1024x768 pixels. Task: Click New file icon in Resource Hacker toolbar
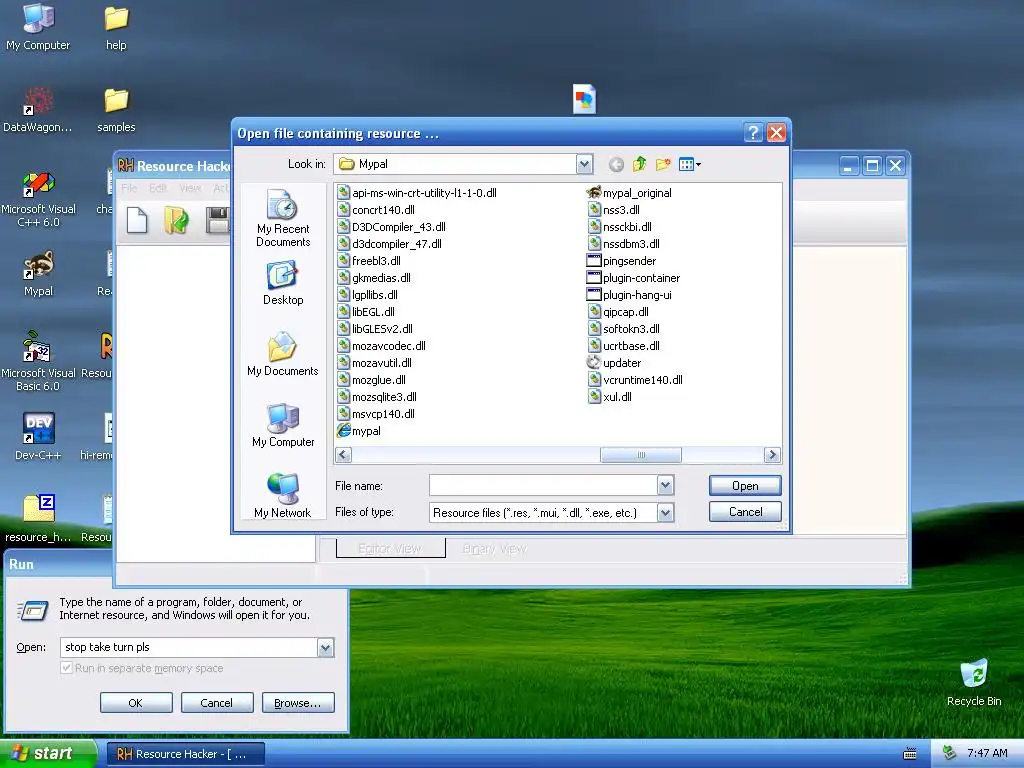click(136, 220)
